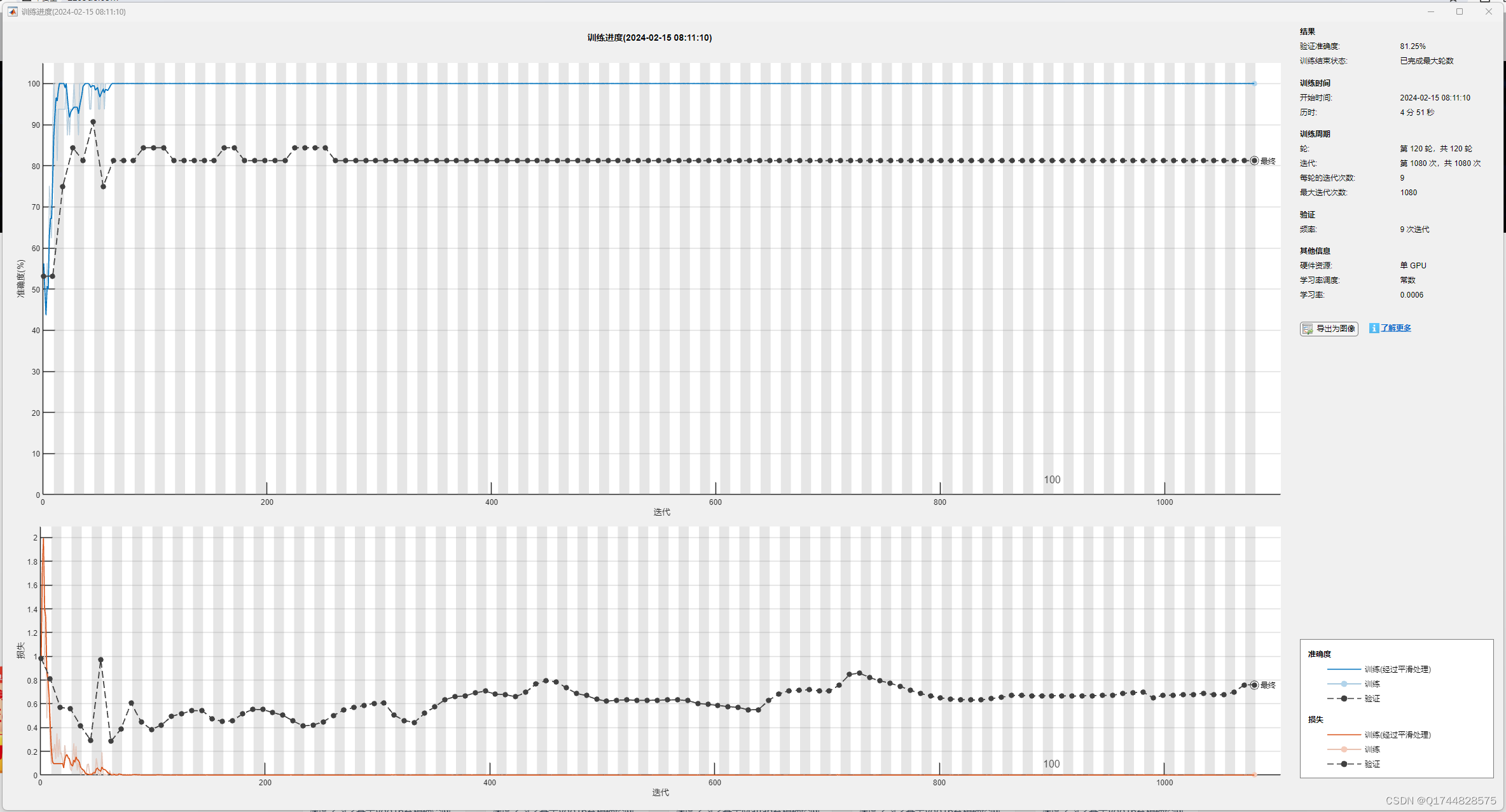The image size is (1506, 812).
Task: Close the training progress window
Action: pyautogui.click(x=1488, y=11)
